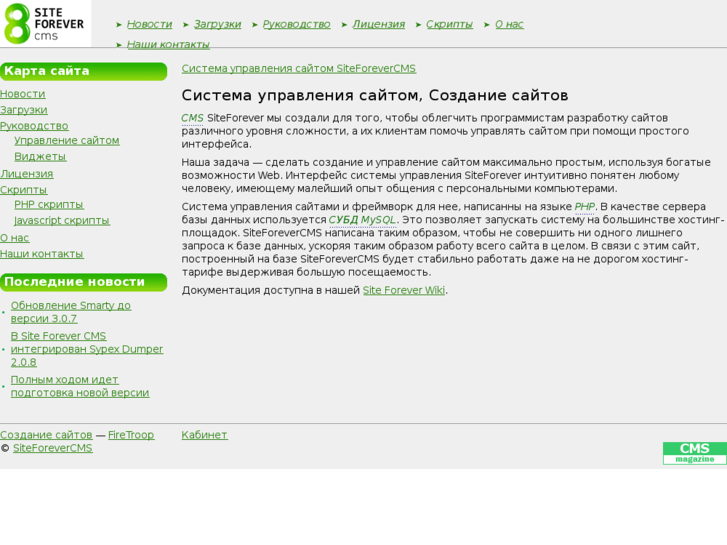Open Наши контакты in the top menu

[x=168, y=44]
